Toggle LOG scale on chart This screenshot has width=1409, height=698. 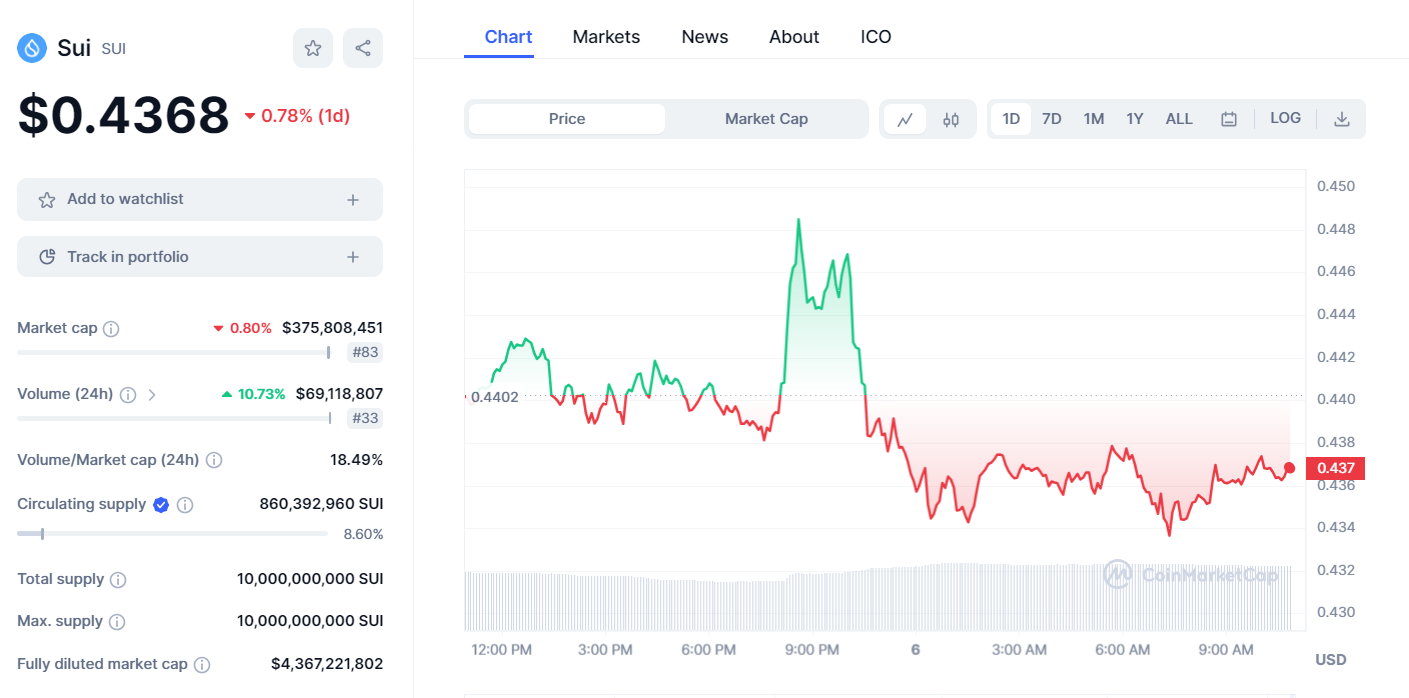(1285, 118)
